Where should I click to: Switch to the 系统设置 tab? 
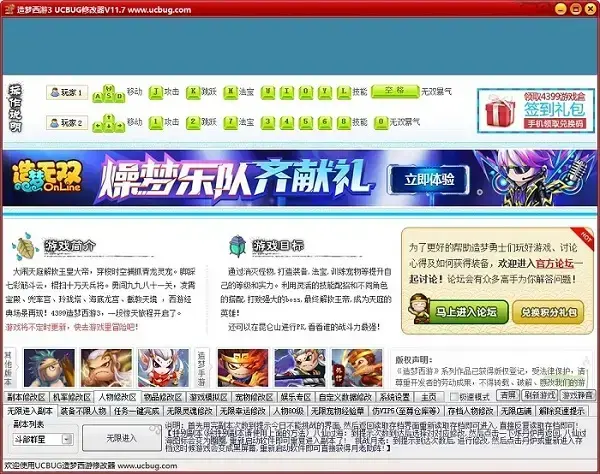(394, 397)
